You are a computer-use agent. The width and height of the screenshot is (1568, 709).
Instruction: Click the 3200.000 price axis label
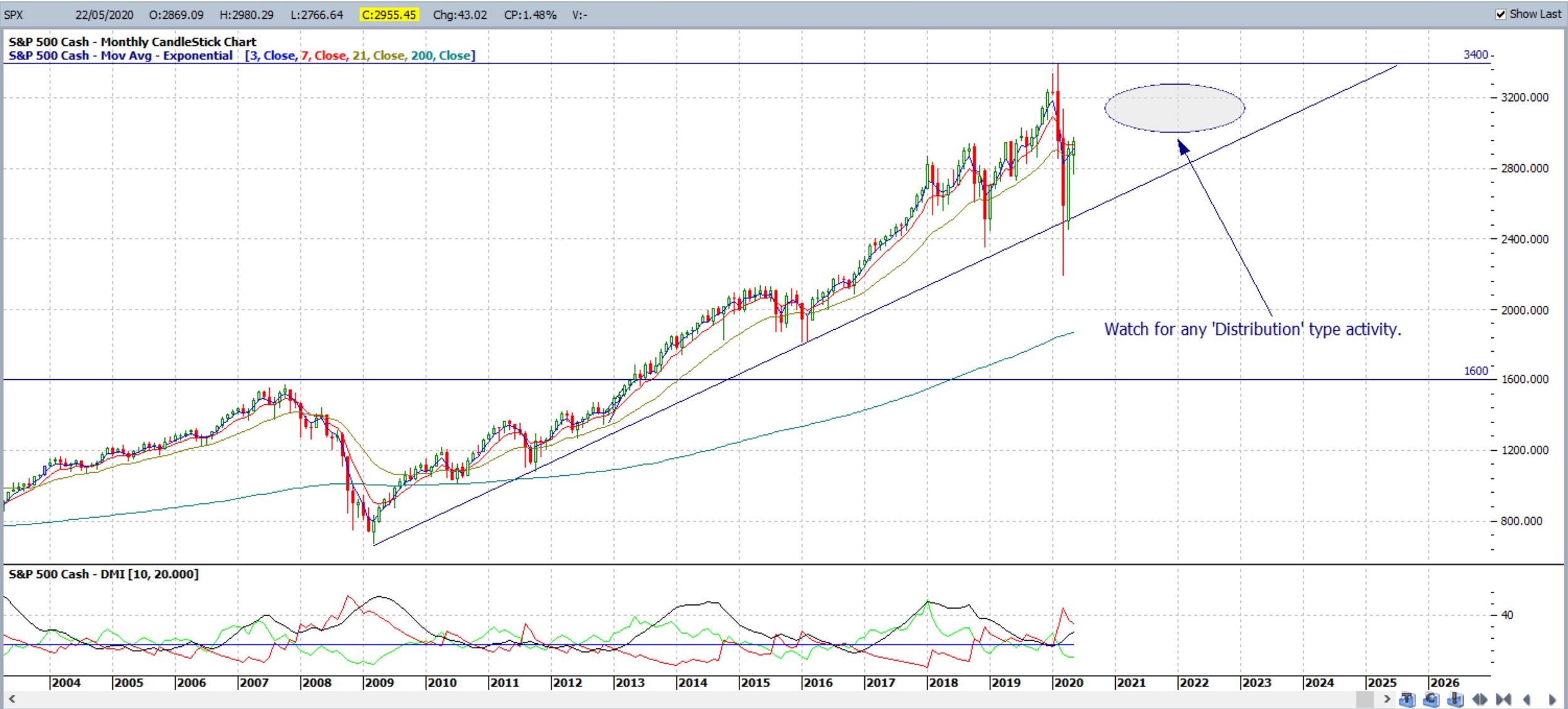click(x=1525, y=97)
